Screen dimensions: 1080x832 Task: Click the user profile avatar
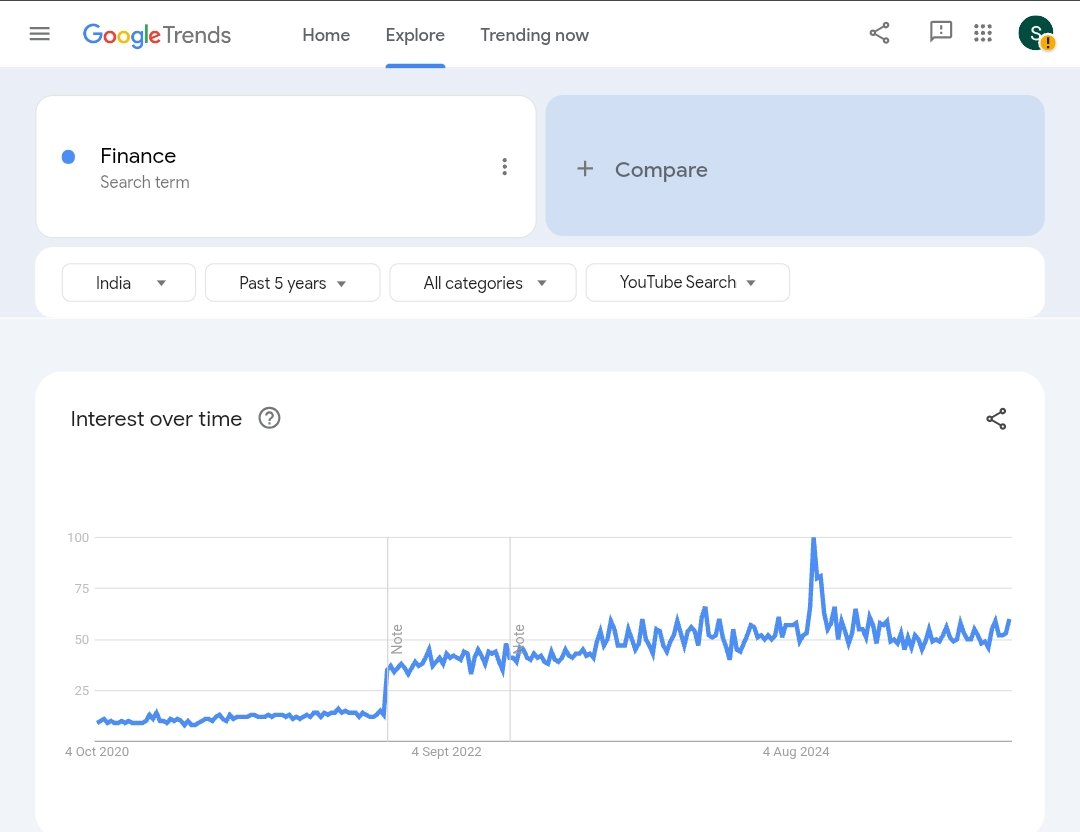[x=1036, y=33]
